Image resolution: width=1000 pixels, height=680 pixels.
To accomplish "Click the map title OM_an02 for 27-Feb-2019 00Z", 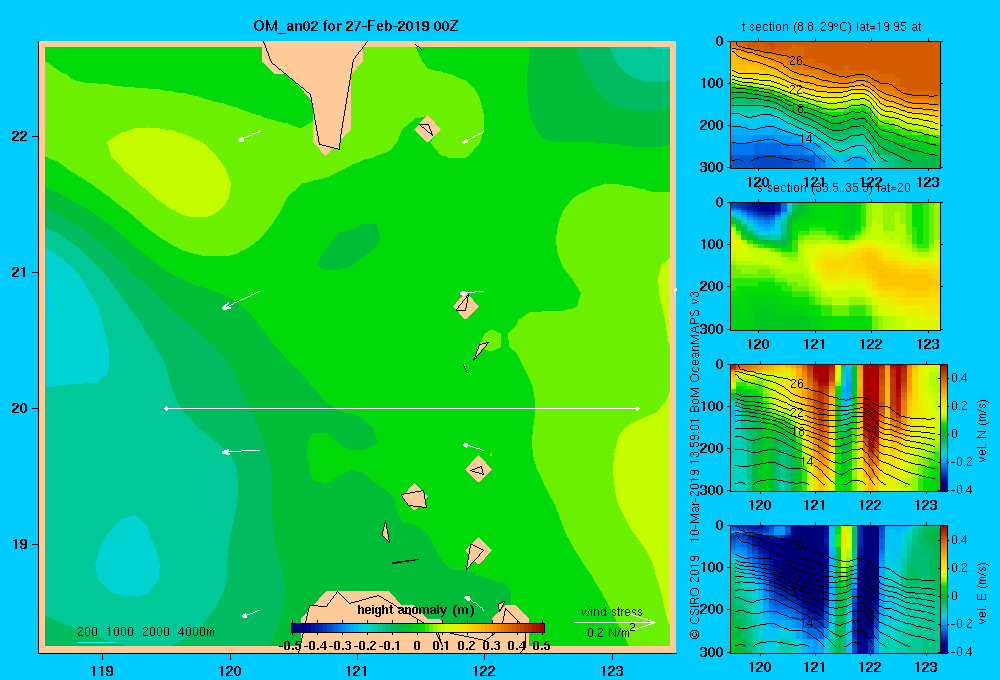I will click(x=355, y=26).
